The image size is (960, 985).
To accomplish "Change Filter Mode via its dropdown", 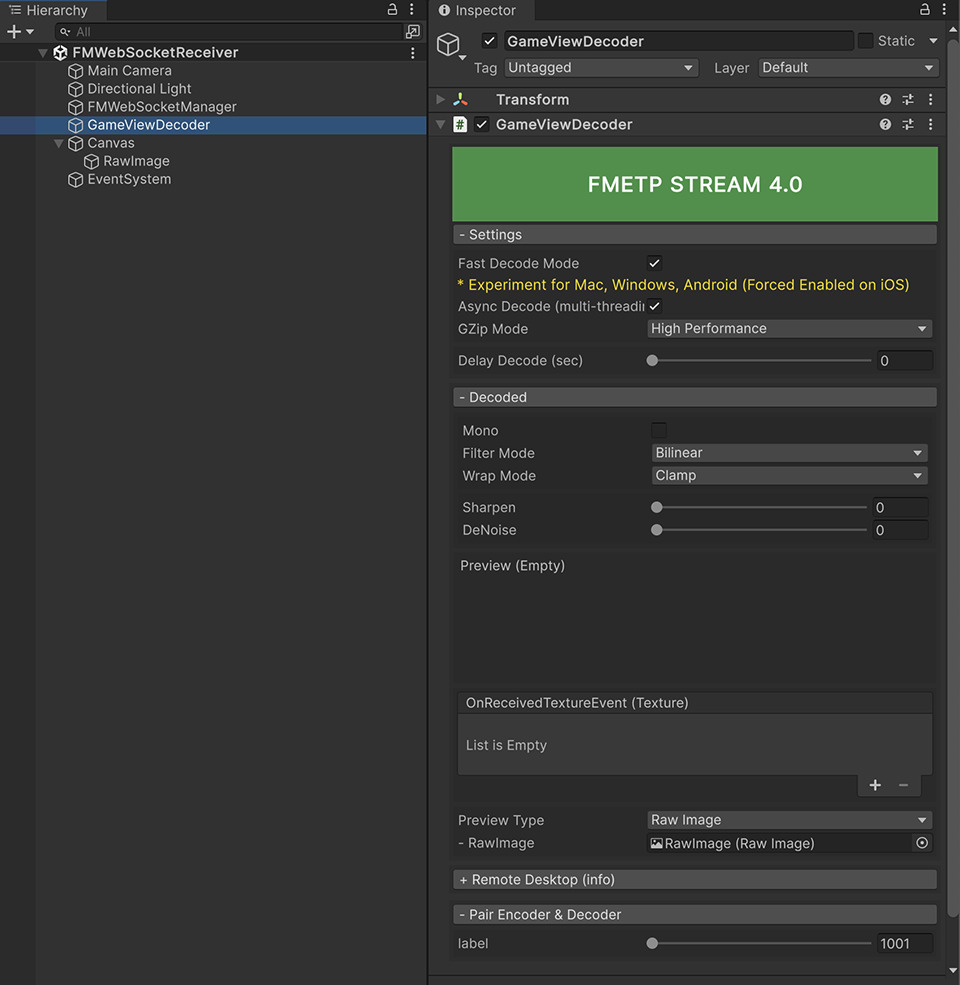I will pyautogui.click(x=789, y=452).
